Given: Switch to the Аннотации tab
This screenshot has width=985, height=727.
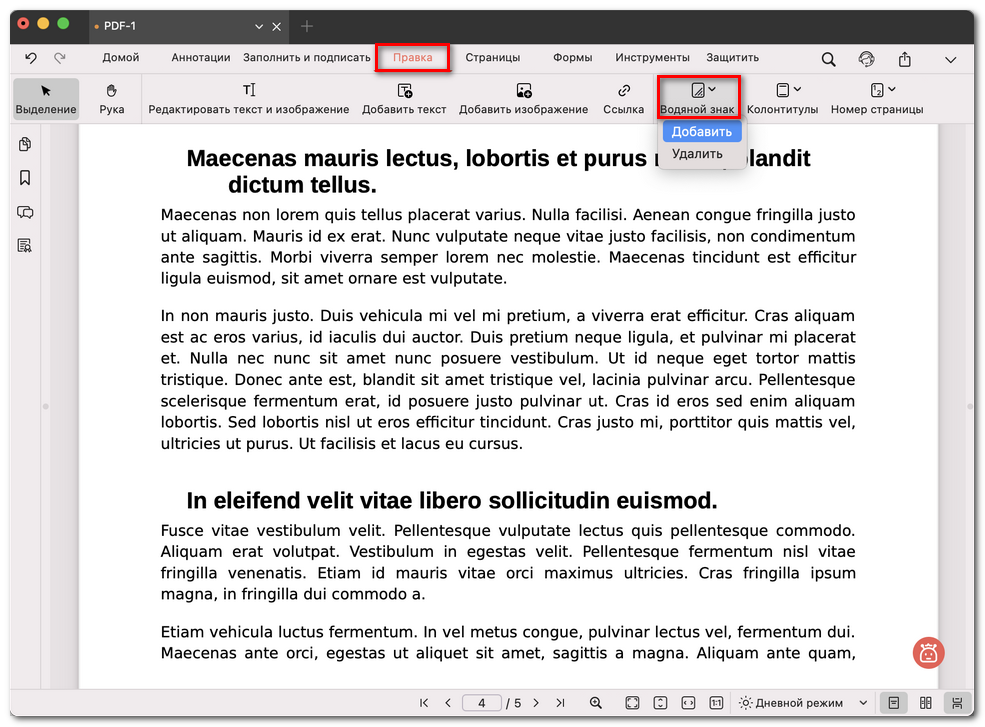Looking at the screenshot, I should (200, 58).
